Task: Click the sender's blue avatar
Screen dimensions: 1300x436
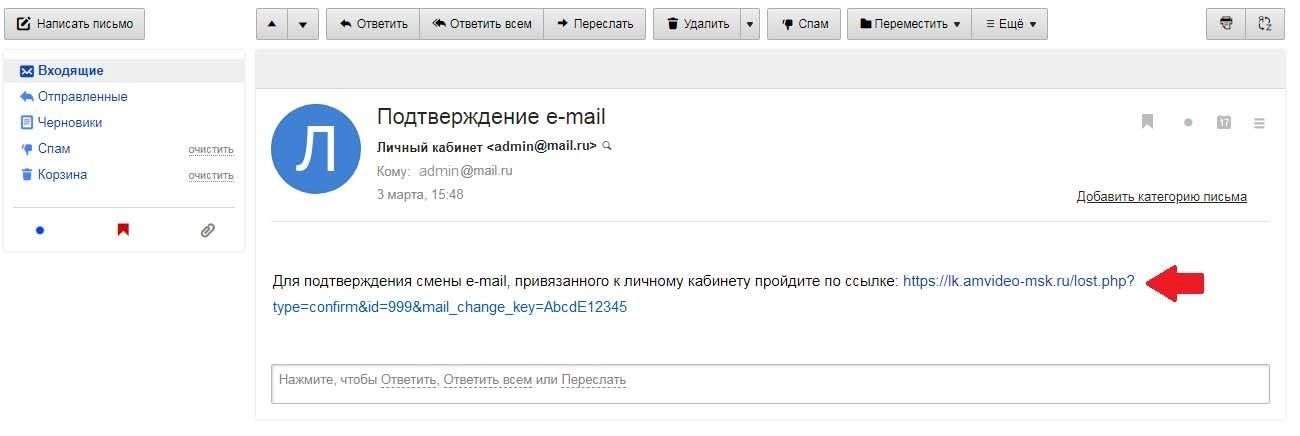Action: (316, 149)
